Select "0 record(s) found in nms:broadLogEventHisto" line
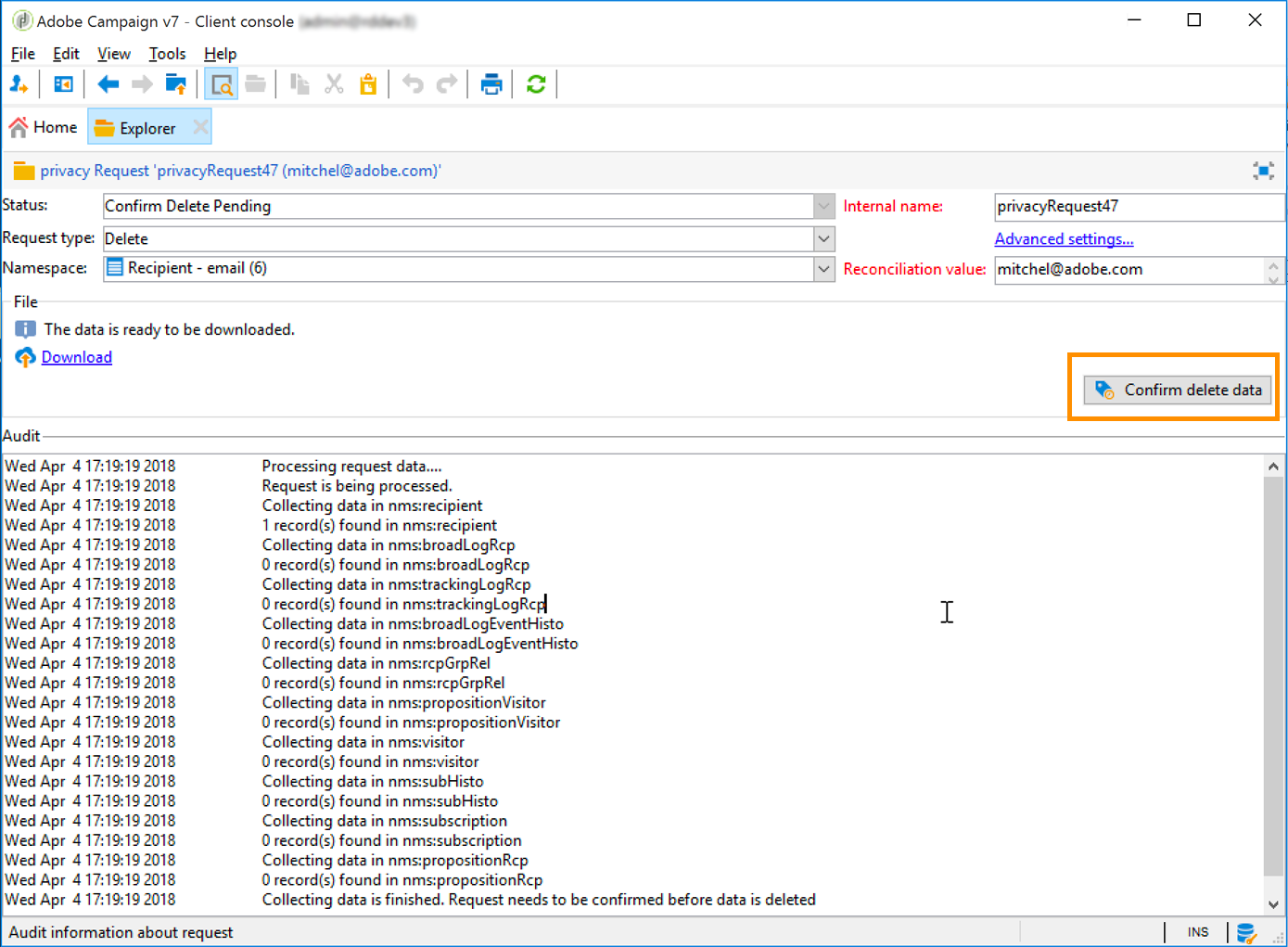This screenshot has height=947, width=1288. (420, 644)
